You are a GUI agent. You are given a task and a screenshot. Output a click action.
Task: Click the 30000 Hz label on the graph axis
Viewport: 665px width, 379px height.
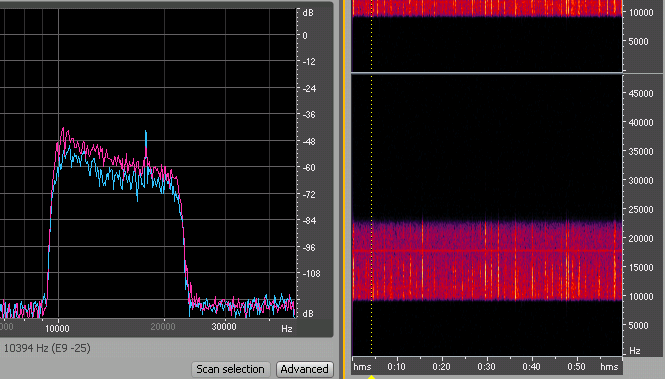tap(224, 327)
